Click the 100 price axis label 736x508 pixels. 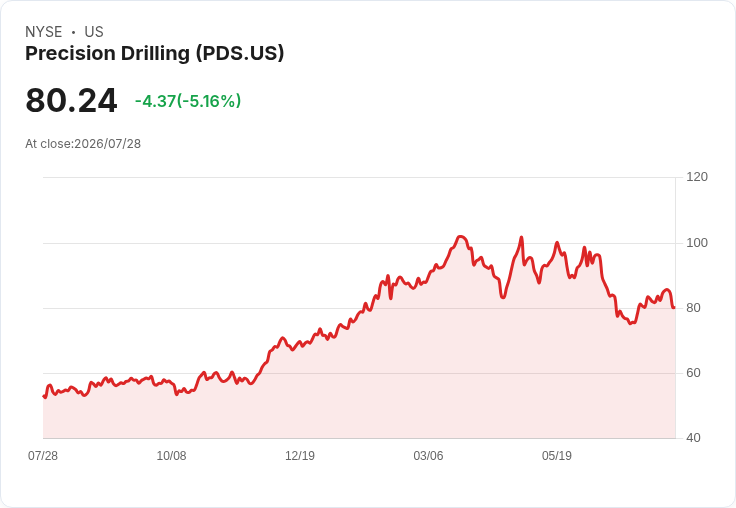(697, 243)
